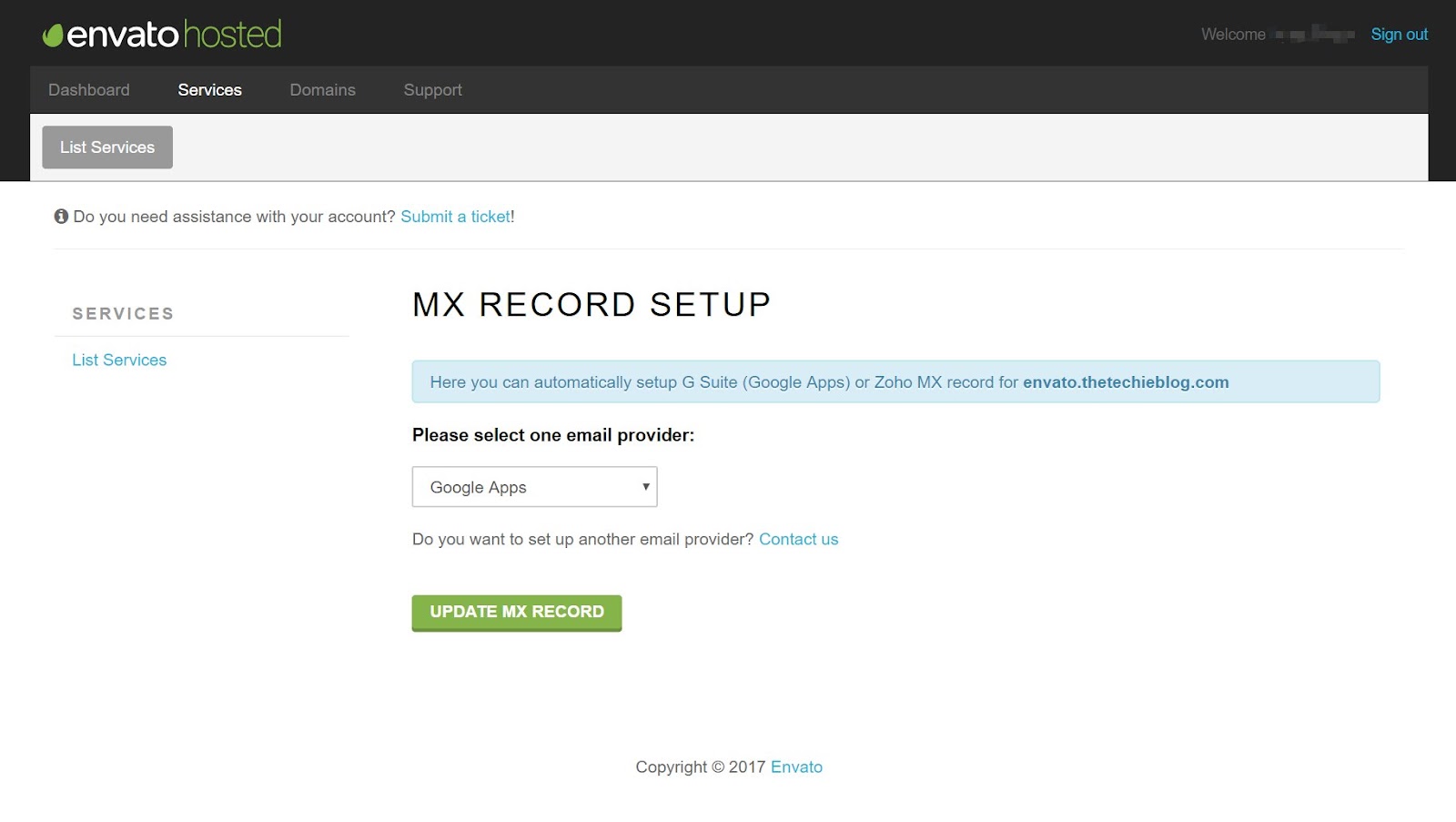Open the Support tab
1456x822 pixels.
433,90
